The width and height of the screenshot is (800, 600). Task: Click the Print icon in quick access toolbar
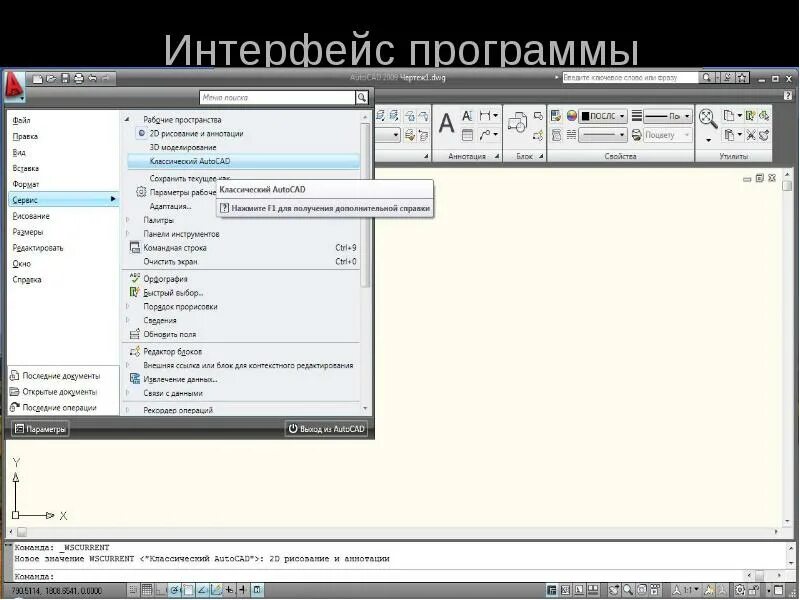tap(79, 79)
